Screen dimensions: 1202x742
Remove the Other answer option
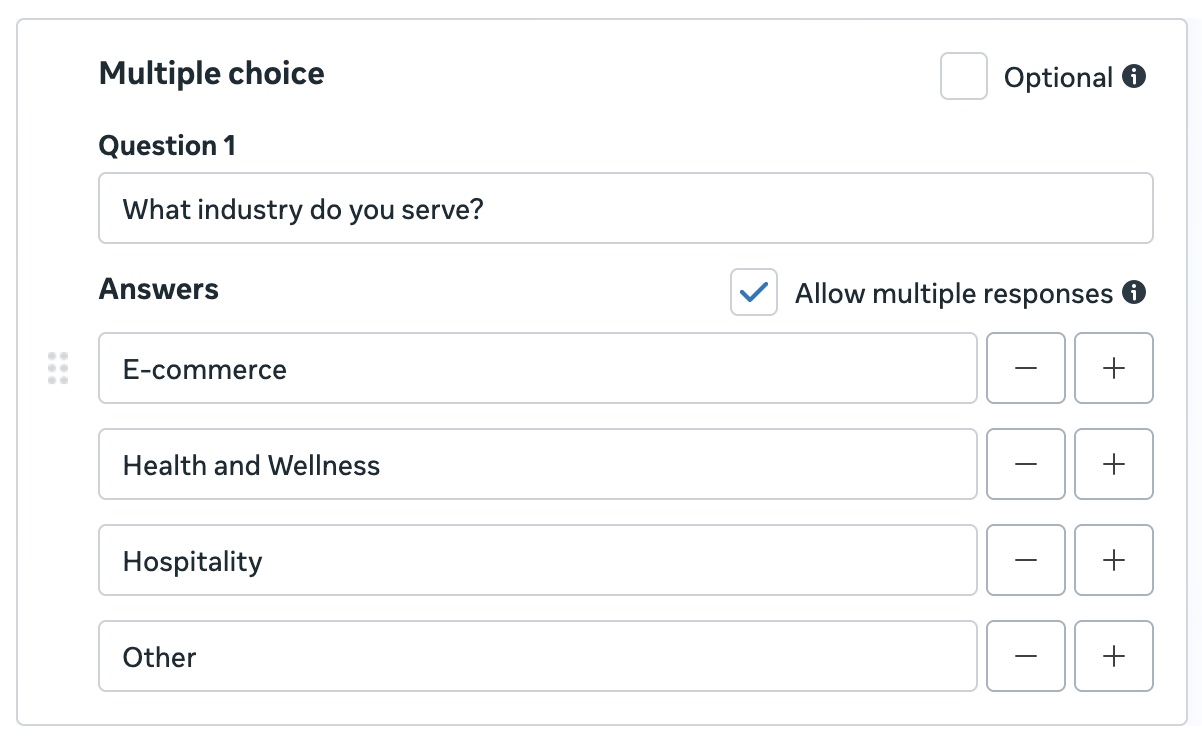(1026, 656)
